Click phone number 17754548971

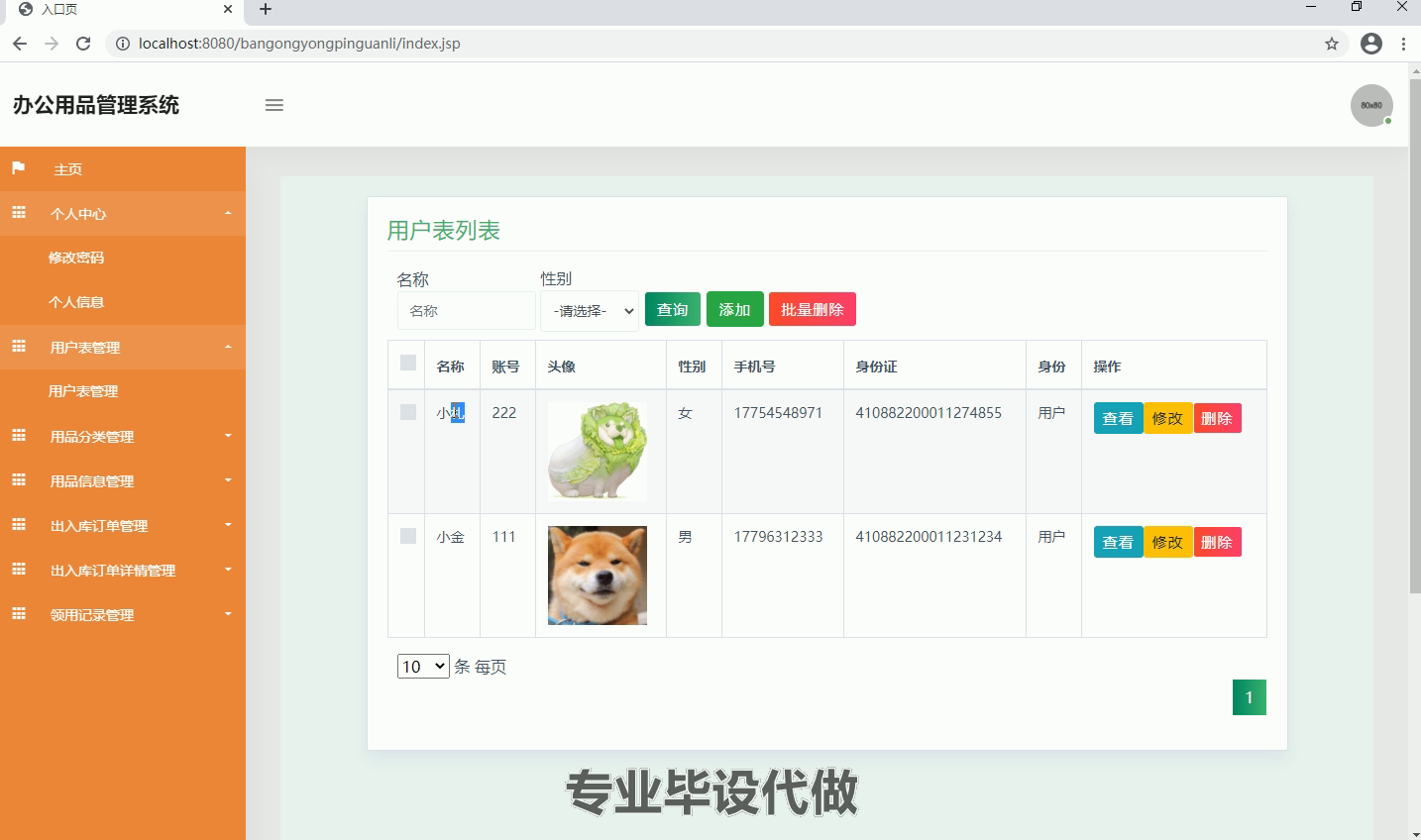pyautogui.click(x=778, y=412)
